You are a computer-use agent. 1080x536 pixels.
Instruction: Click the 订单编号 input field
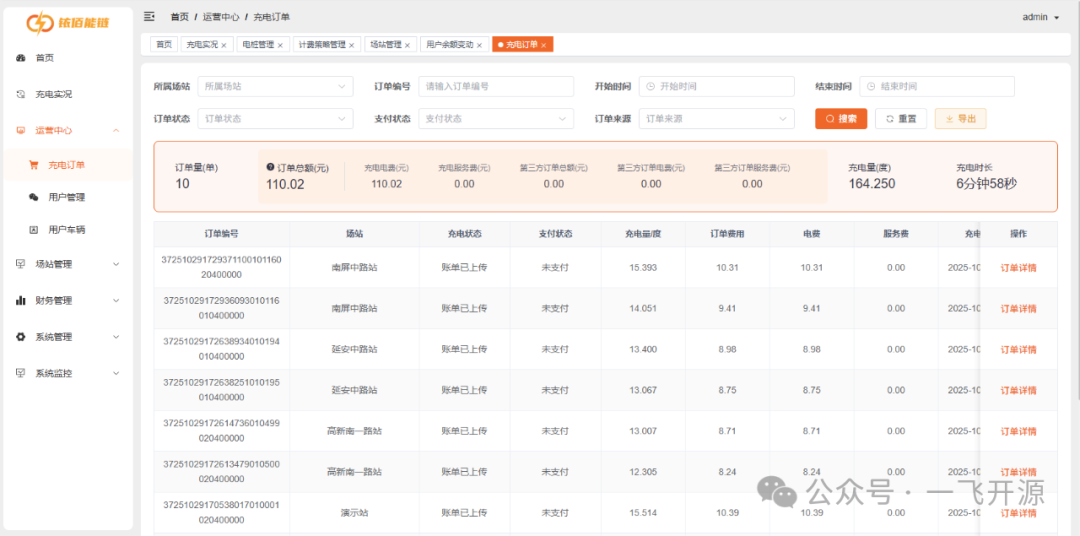tap(495, 87)
